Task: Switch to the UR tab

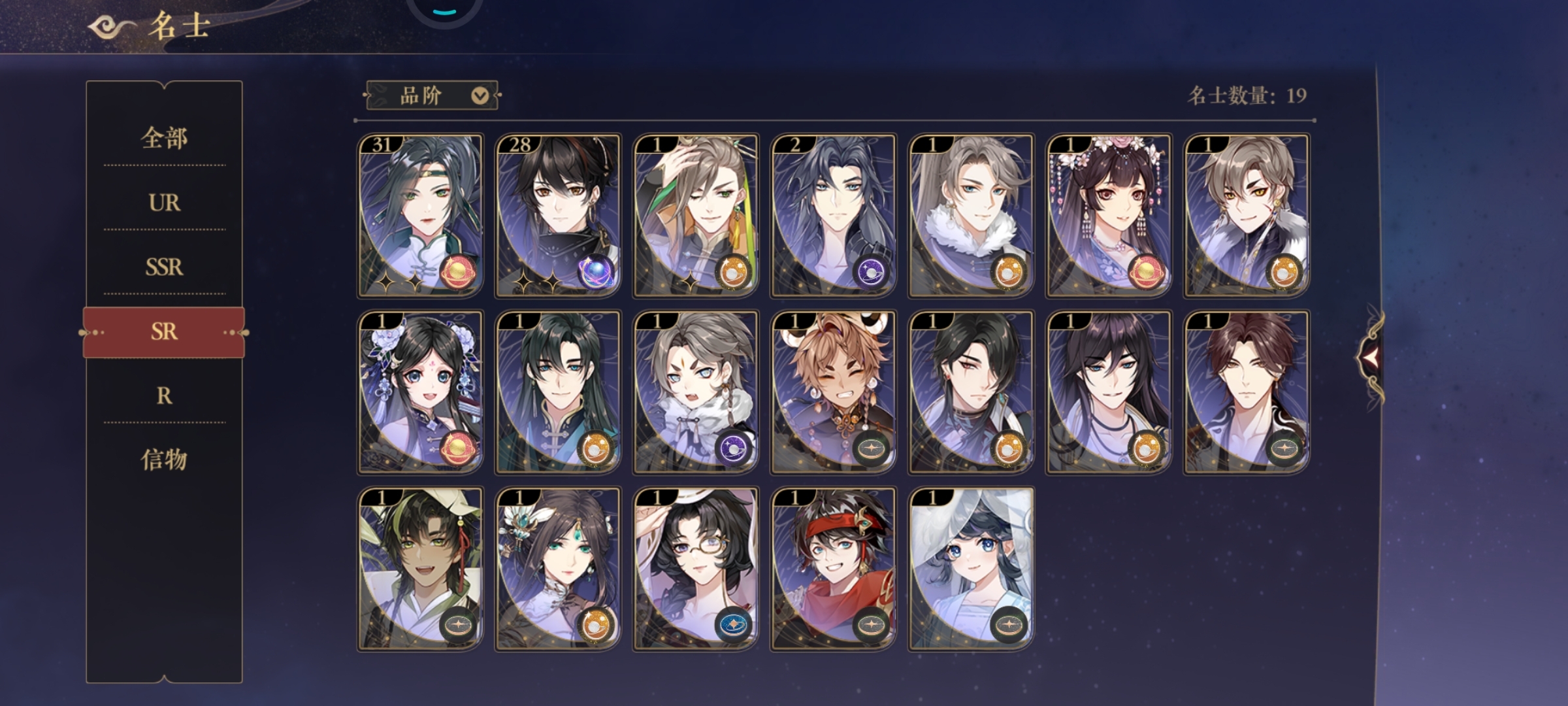Action: tap(164, 203)
